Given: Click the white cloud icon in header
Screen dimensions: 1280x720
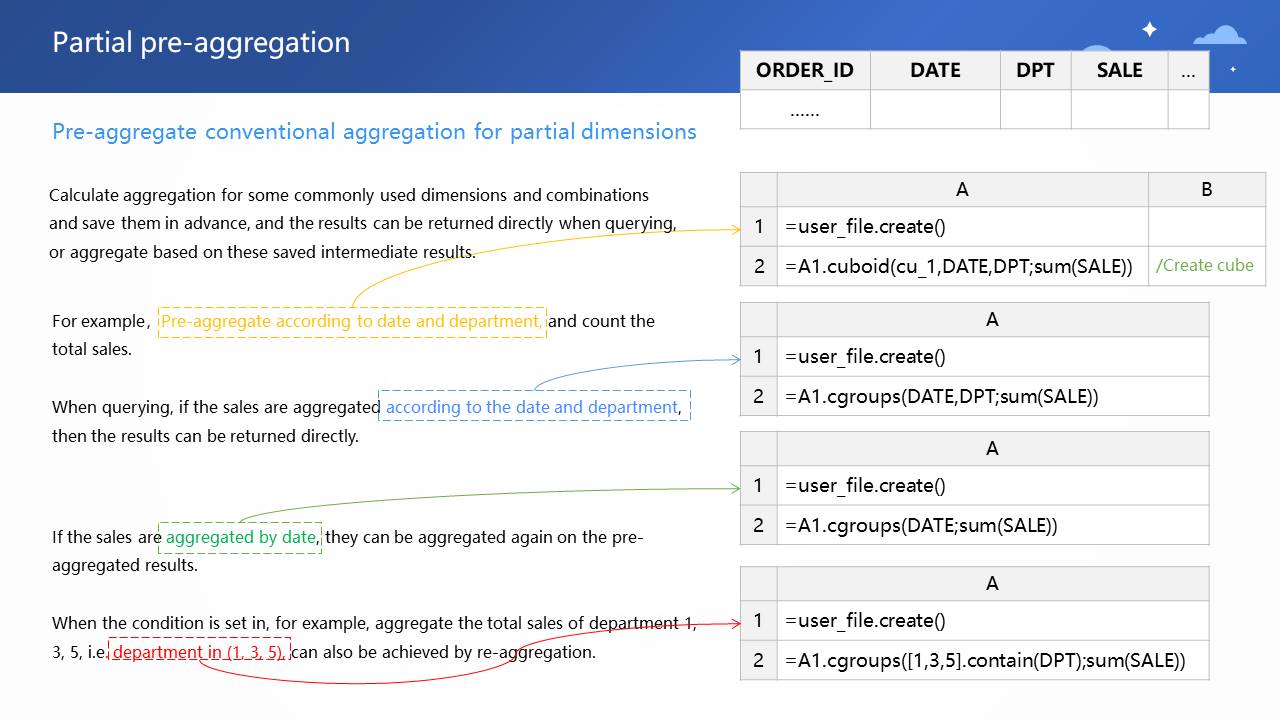Looking at the screenshot, I should click(x=1220, y=36).
